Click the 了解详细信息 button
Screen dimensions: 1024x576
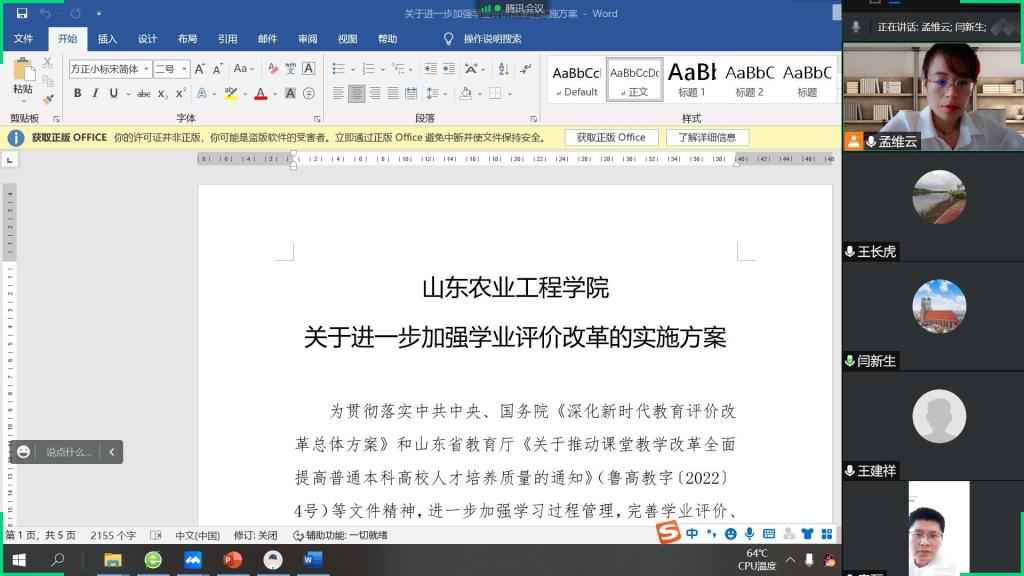click(x=707, y=137)
